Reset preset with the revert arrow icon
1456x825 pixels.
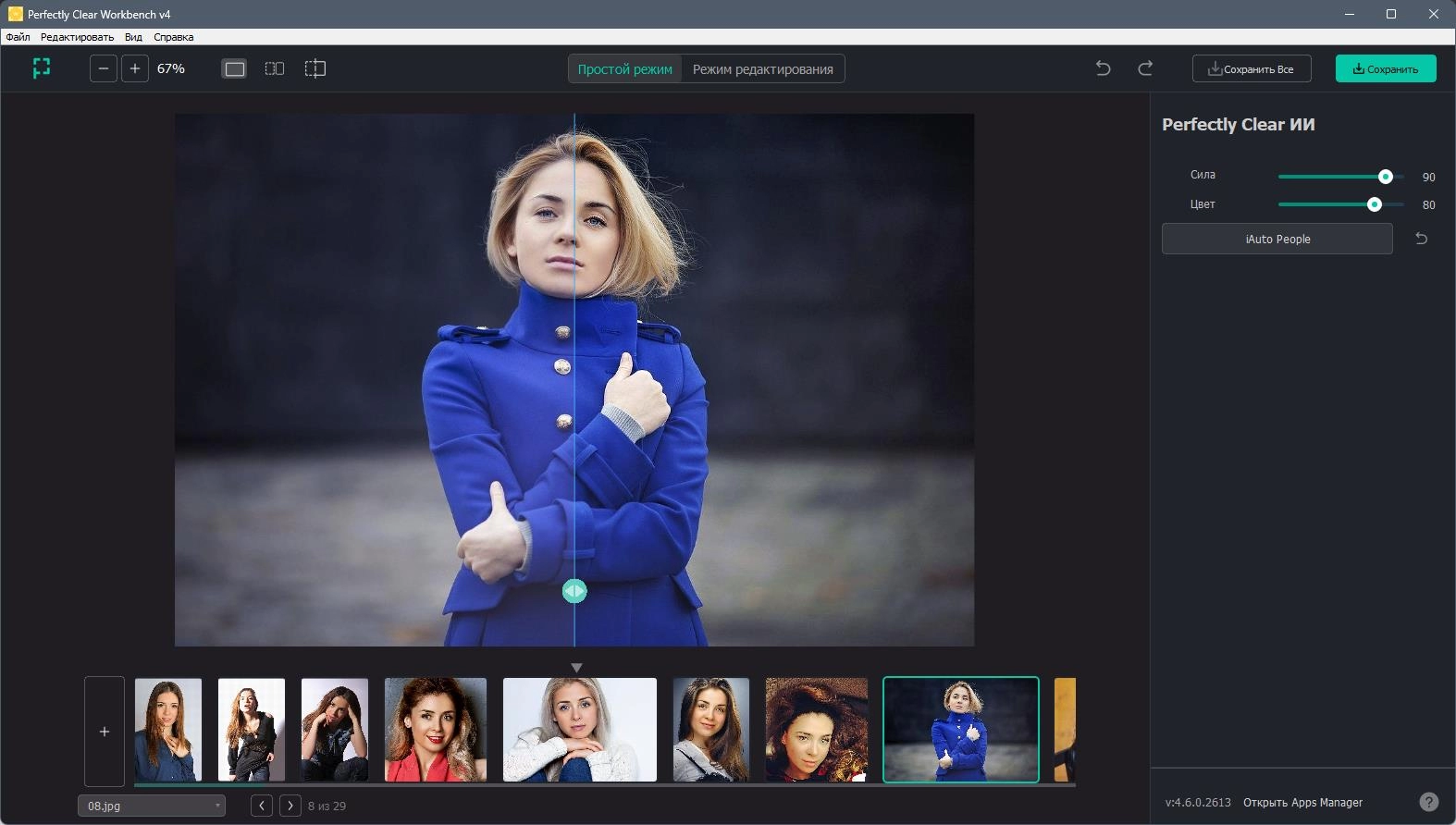pos(1422,239)
